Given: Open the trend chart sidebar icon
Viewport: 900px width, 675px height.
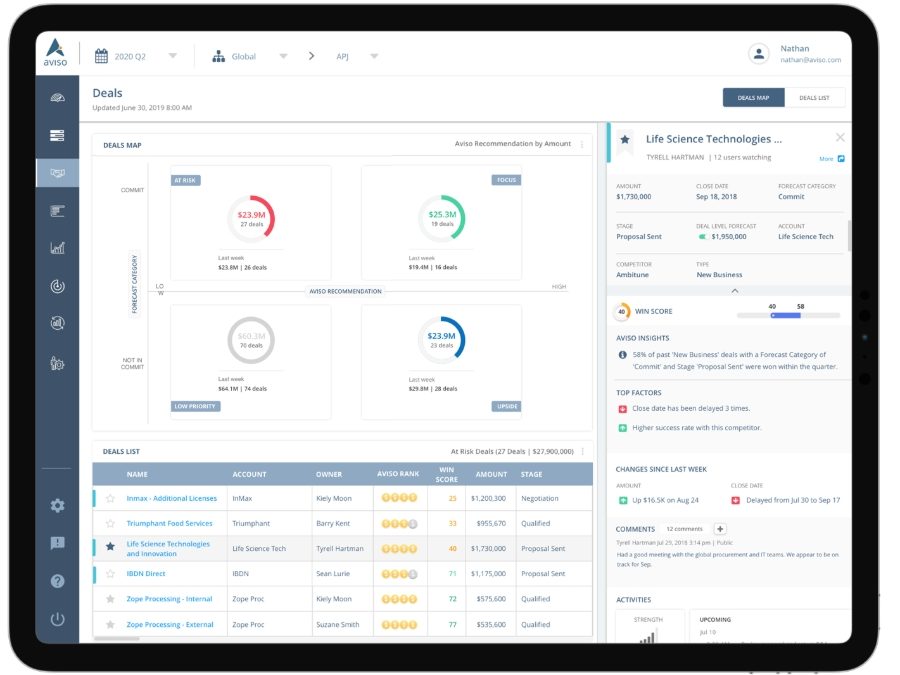Looking at the screenshot, I should pyautogui.click(x=57, y=248).
